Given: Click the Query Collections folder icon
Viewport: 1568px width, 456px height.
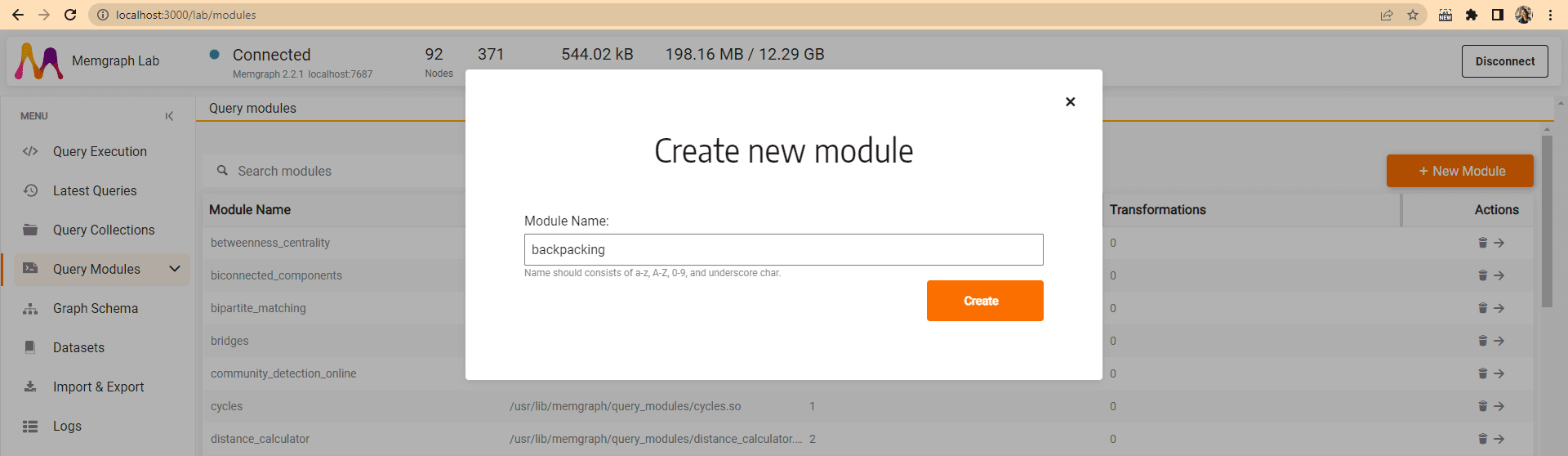Looking at the screenshot, I should pos(30,230).
